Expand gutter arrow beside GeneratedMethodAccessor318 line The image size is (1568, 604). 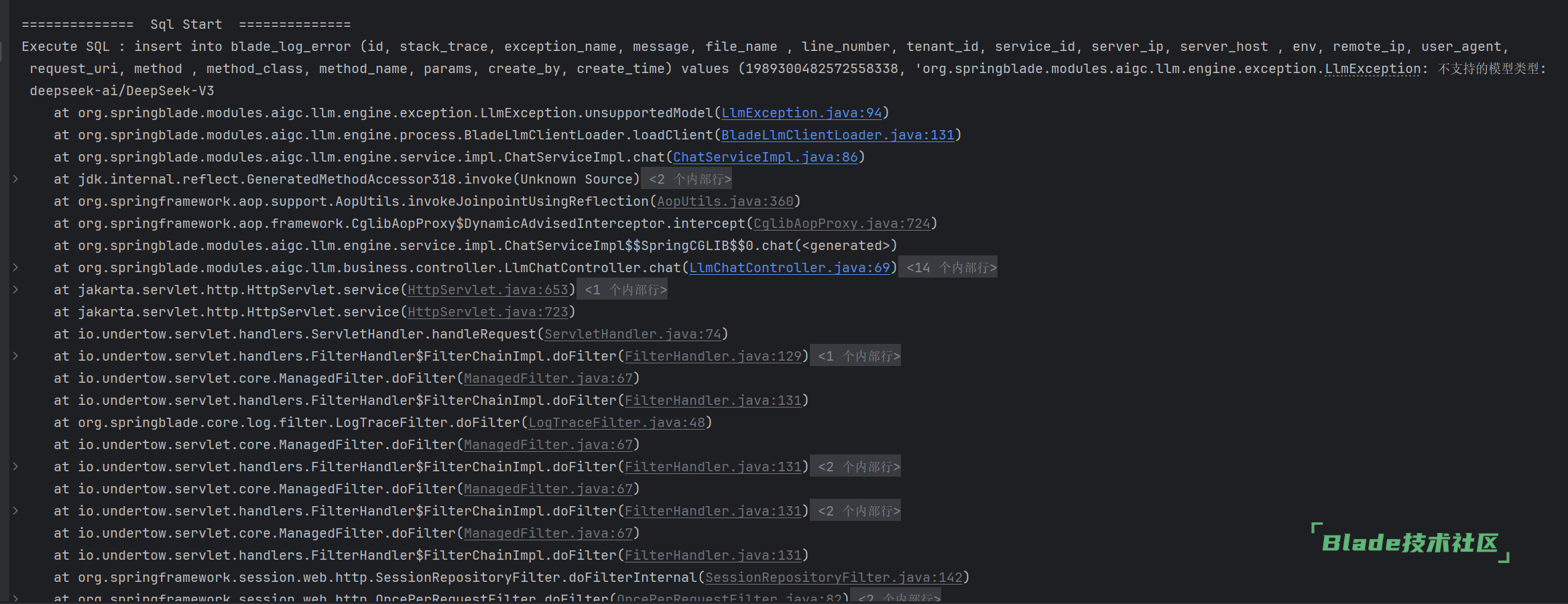15,179
